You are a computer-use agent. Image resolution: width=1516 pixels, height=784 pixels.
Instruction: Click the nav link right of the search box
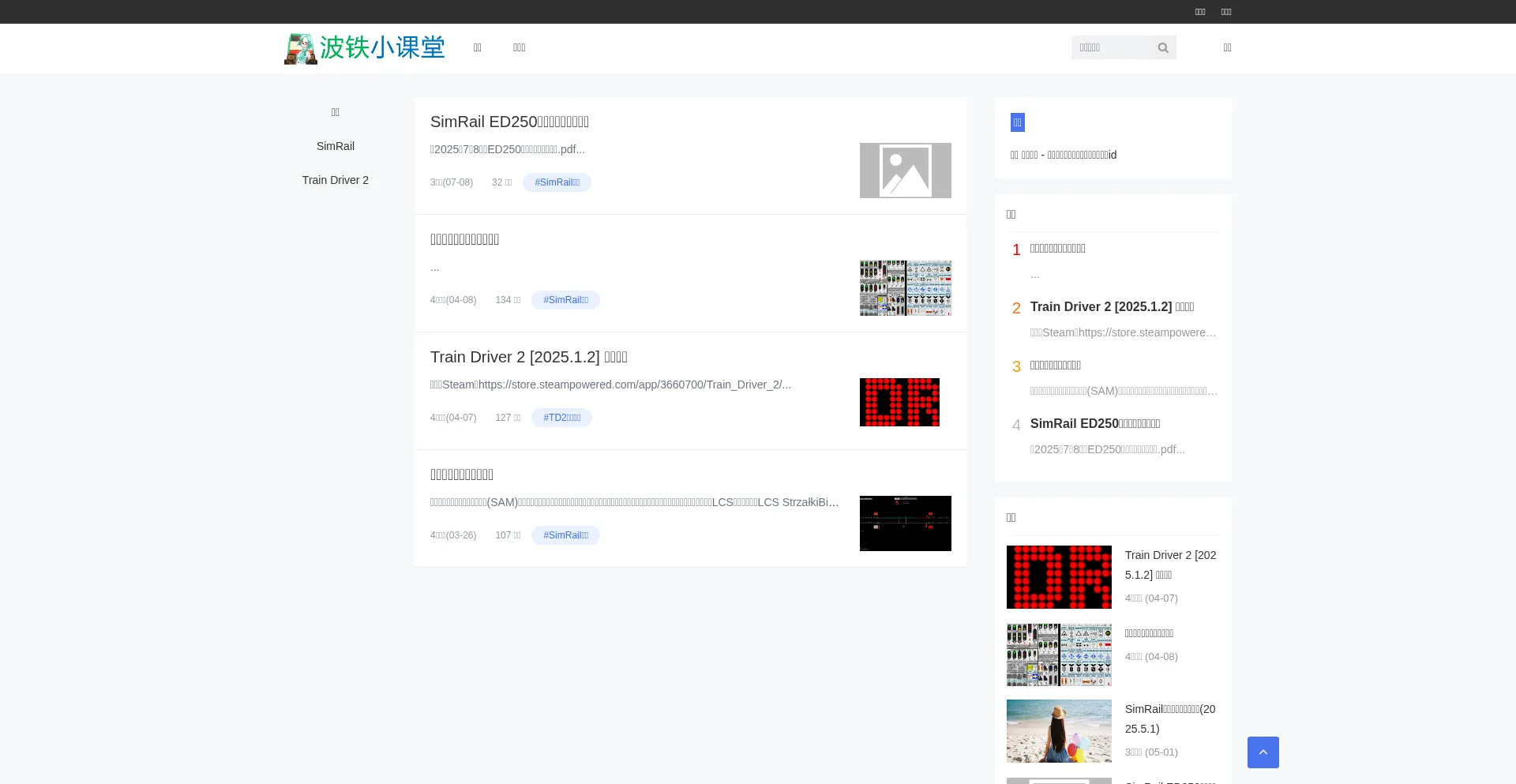[1227, 48]
